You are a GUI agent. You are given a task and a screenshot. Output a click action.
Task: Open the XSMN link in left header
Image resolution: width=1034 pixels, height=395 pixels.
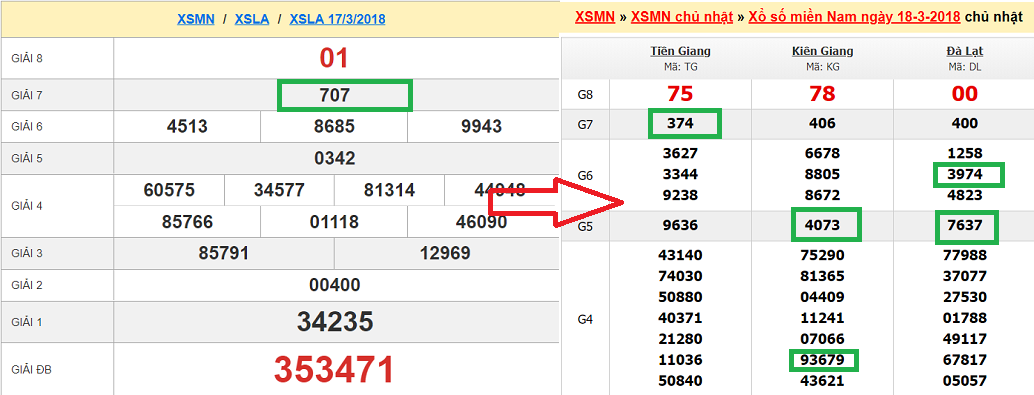point(196,19)
